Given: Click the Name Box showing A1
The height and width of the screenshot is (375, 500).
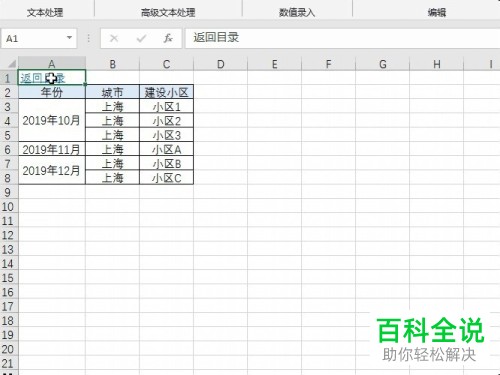Looking at the screenshot, I should (39, 39).
